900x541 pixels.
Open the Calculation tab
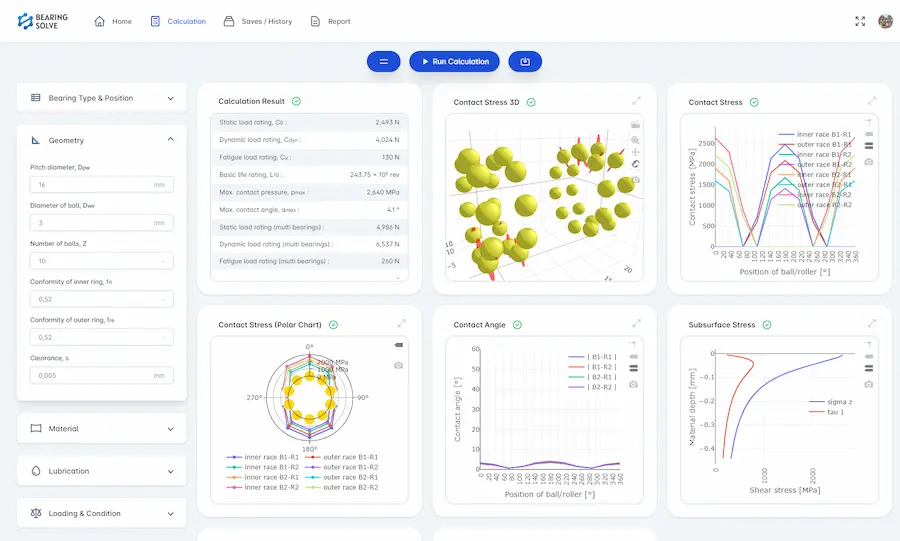(x=178, y=21)
